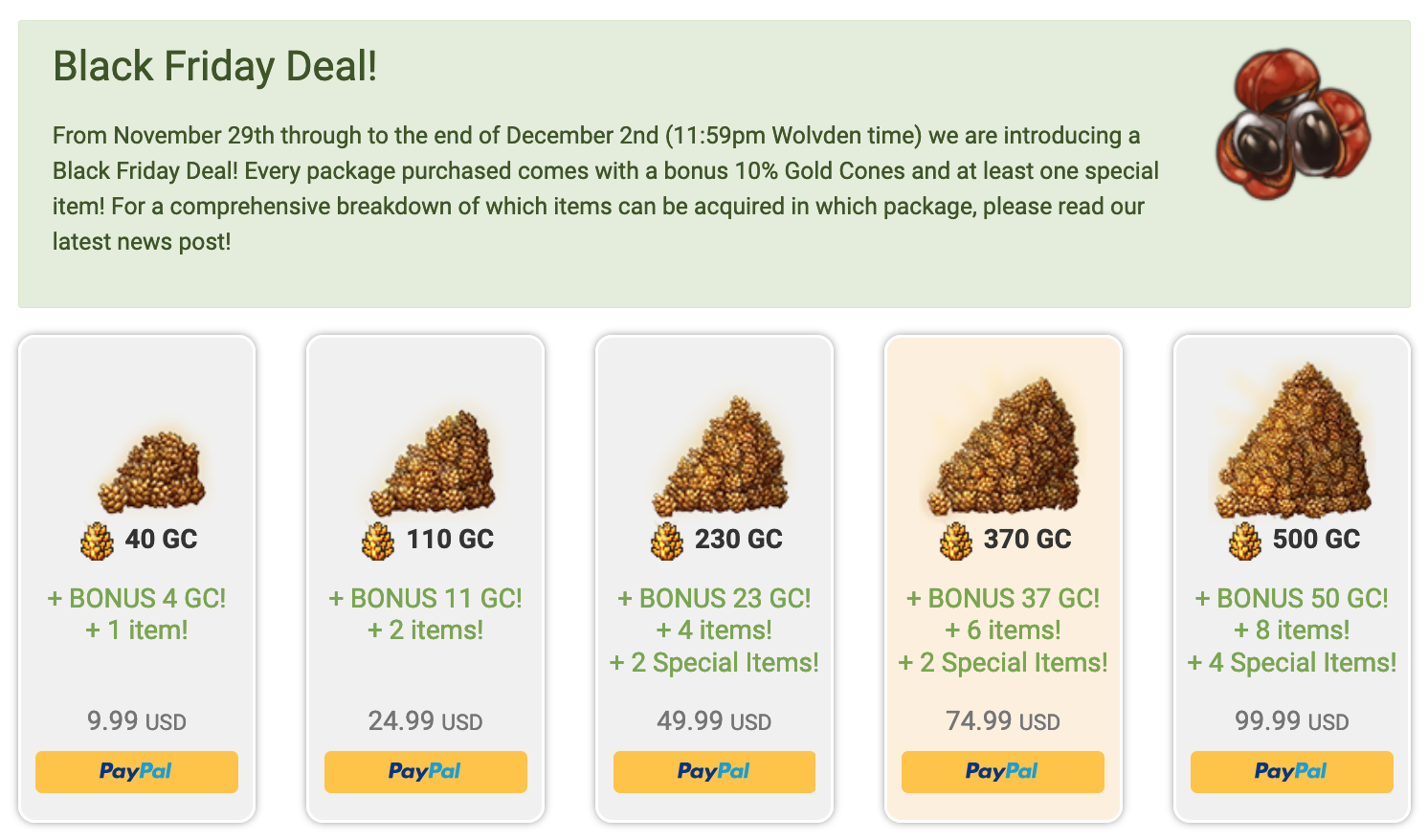Checkout 99.99 USD package with PayPal
This screenshot has height=840, width=1428.
tap(1291, 772)
